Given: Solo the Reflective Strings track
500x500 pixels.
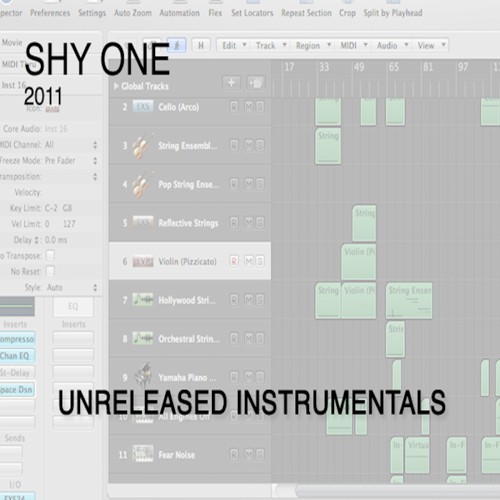Looking at the screenshot, I should click(x=260, y=223).
